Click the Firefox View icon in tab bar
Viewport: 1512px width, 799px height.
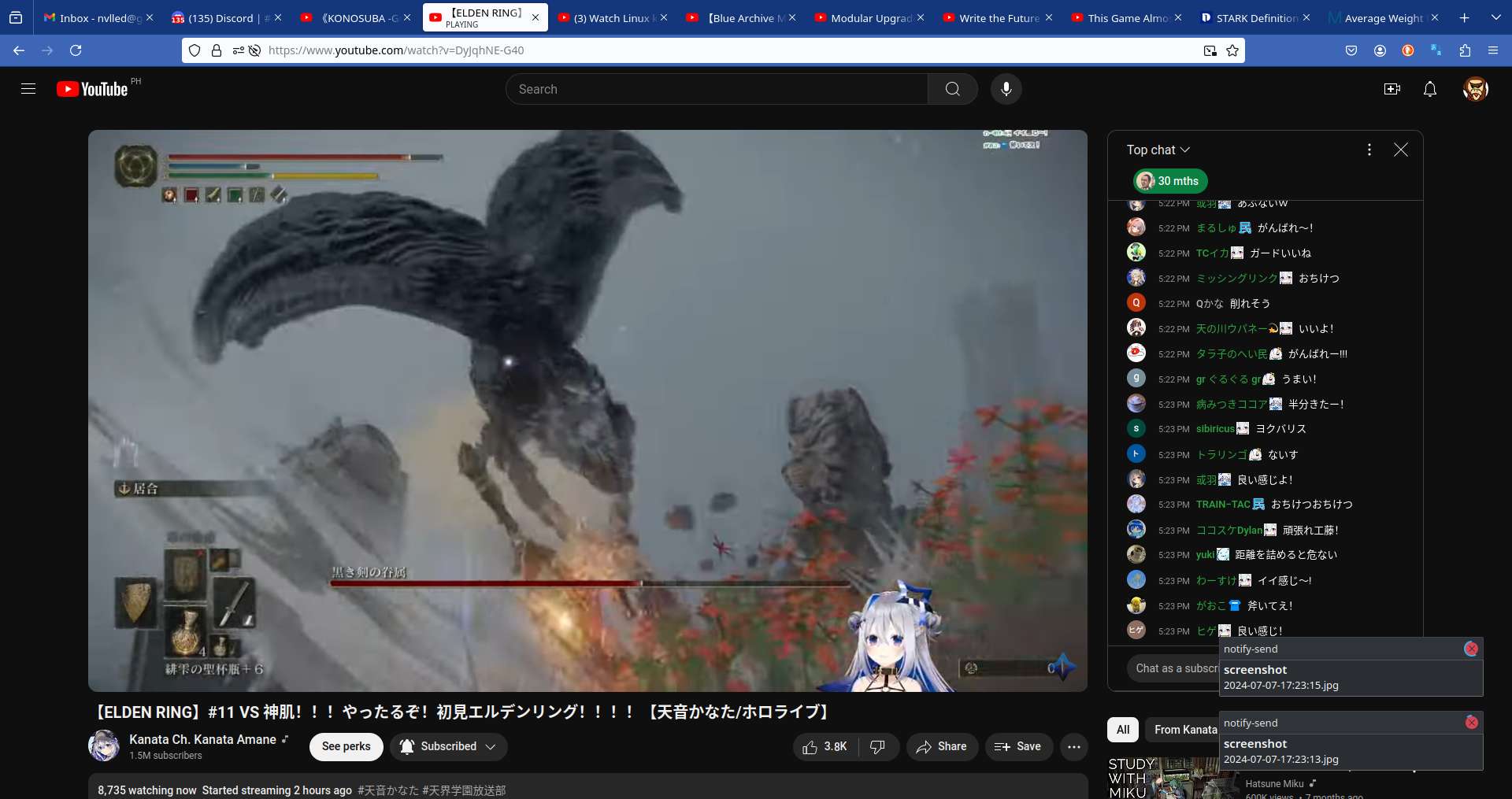(16, 17)
